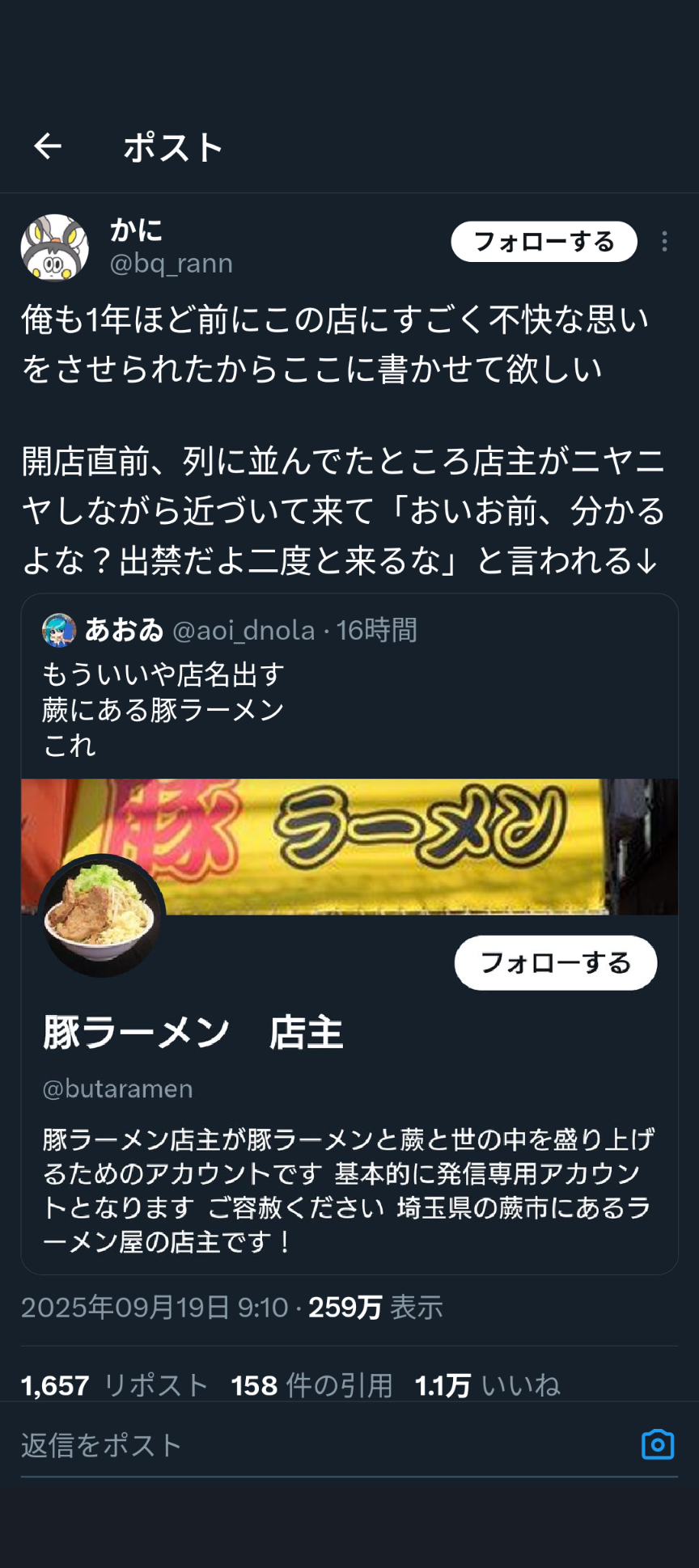
Task: Open the @butaramen handle
Action: pyautogui.click(x=117, y=1088)
